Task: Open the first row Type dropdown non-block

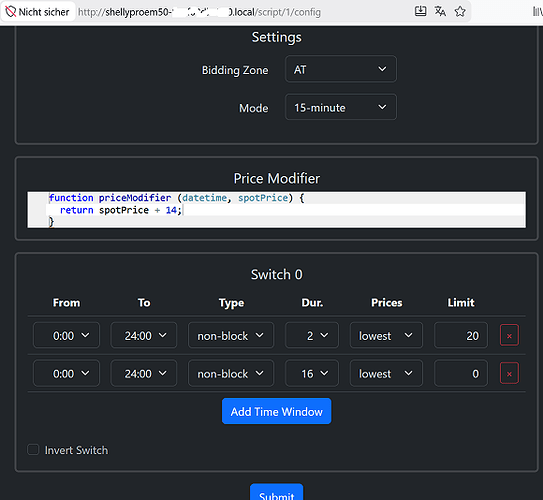Action: click(231, 335)
